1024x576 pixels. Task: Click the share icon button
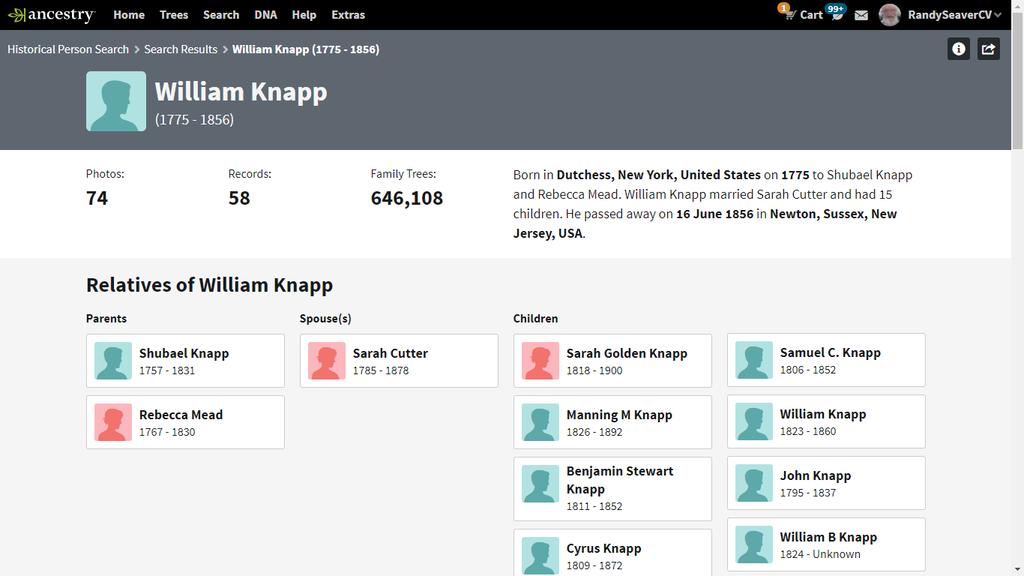click(988, 49)
